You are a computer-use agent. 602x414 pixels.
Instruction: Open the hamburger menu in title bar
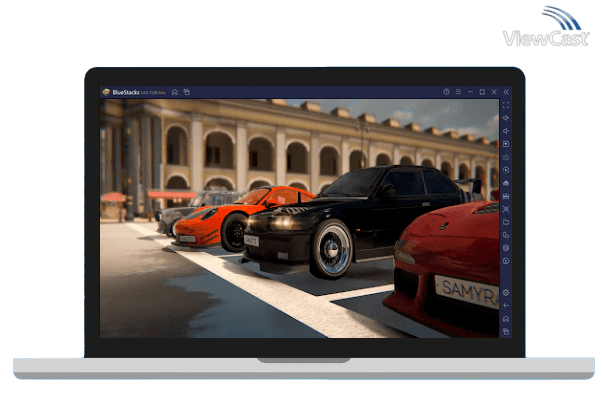pos(458,92)
